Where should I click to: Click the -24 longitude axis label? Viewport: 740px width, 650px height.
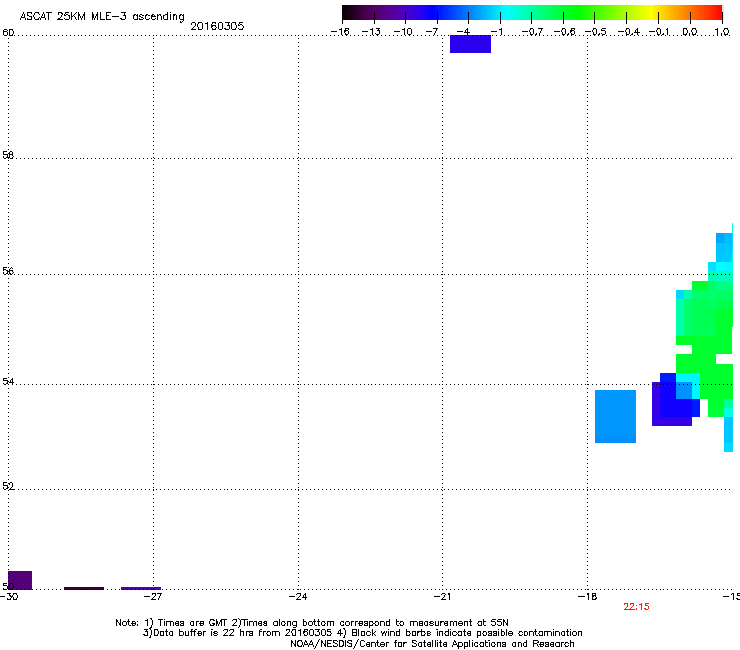[x=298, y=597]
